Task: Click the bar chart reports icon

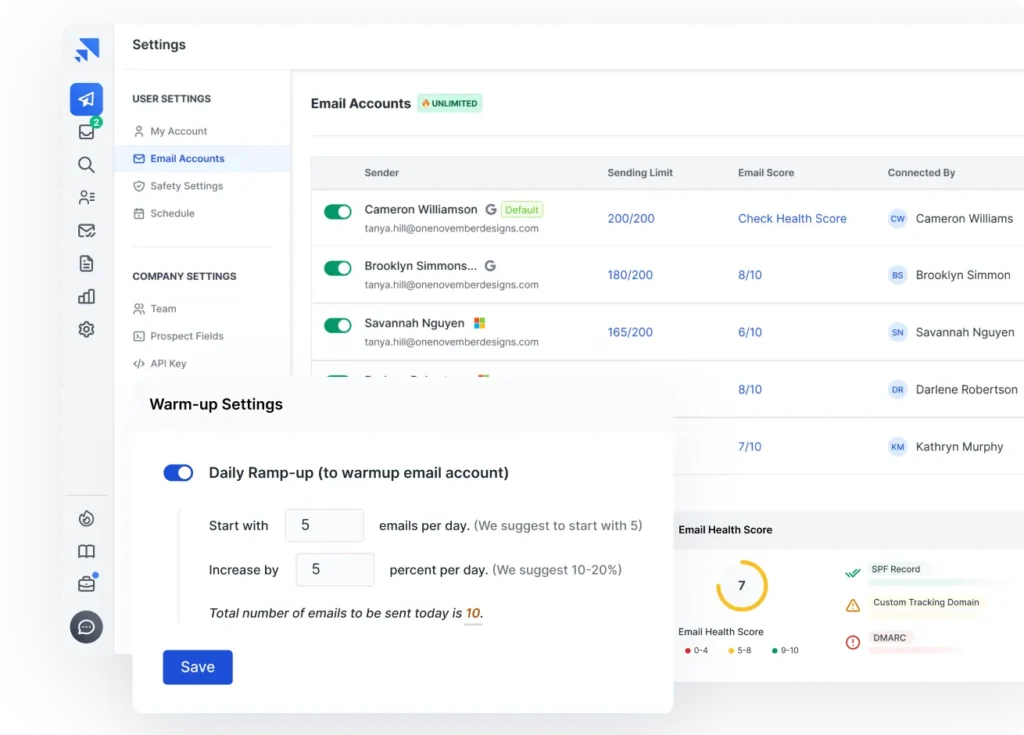Action: pos(87,297)
